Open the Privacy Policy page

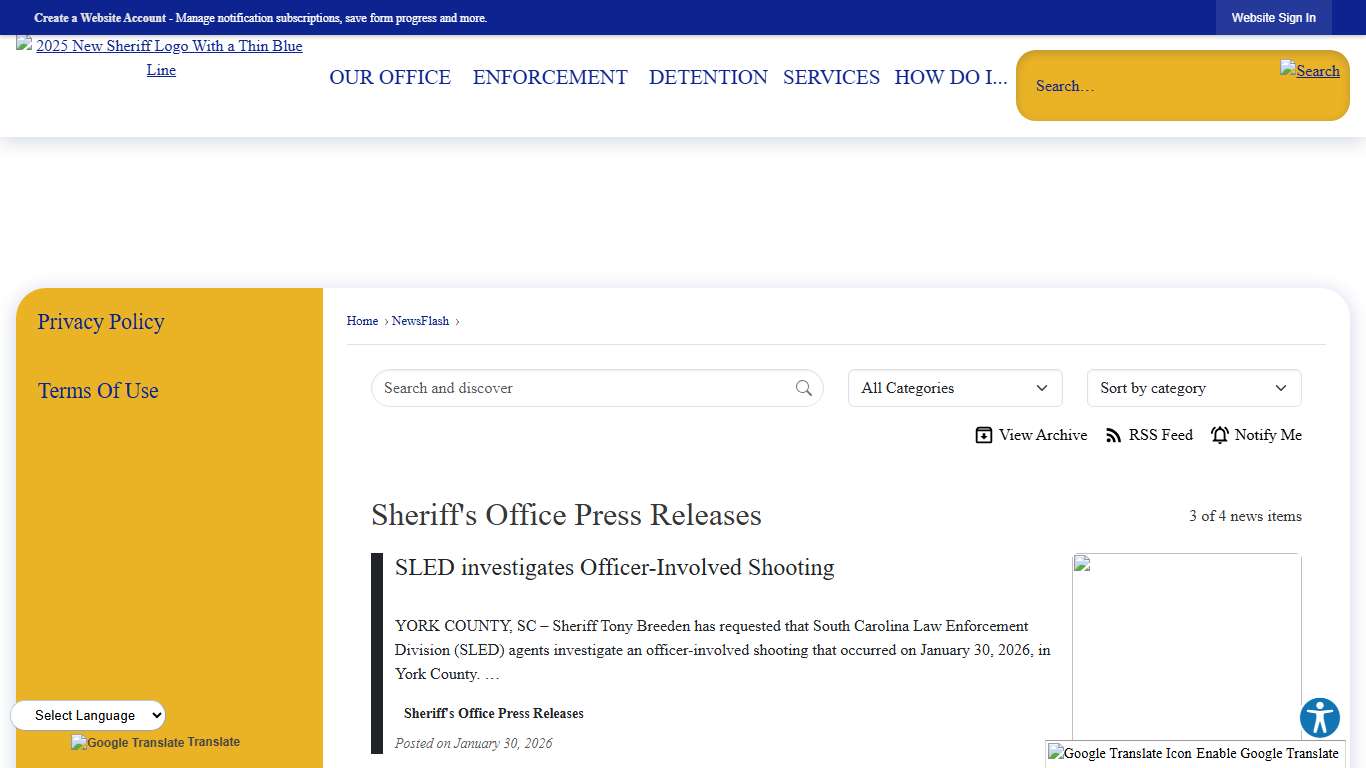[100, 321]
